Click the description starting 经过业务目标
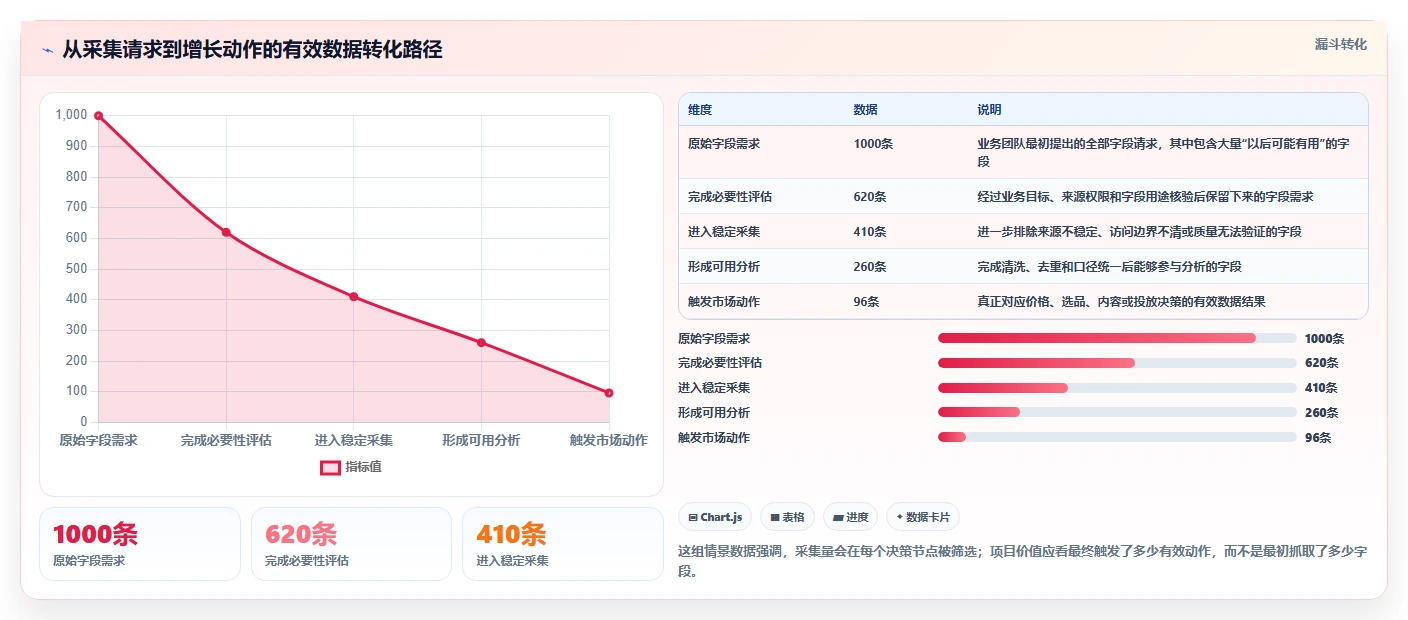Image resolution: width=1408 pixels, height=620 pixels. (x=1145, y=197)
